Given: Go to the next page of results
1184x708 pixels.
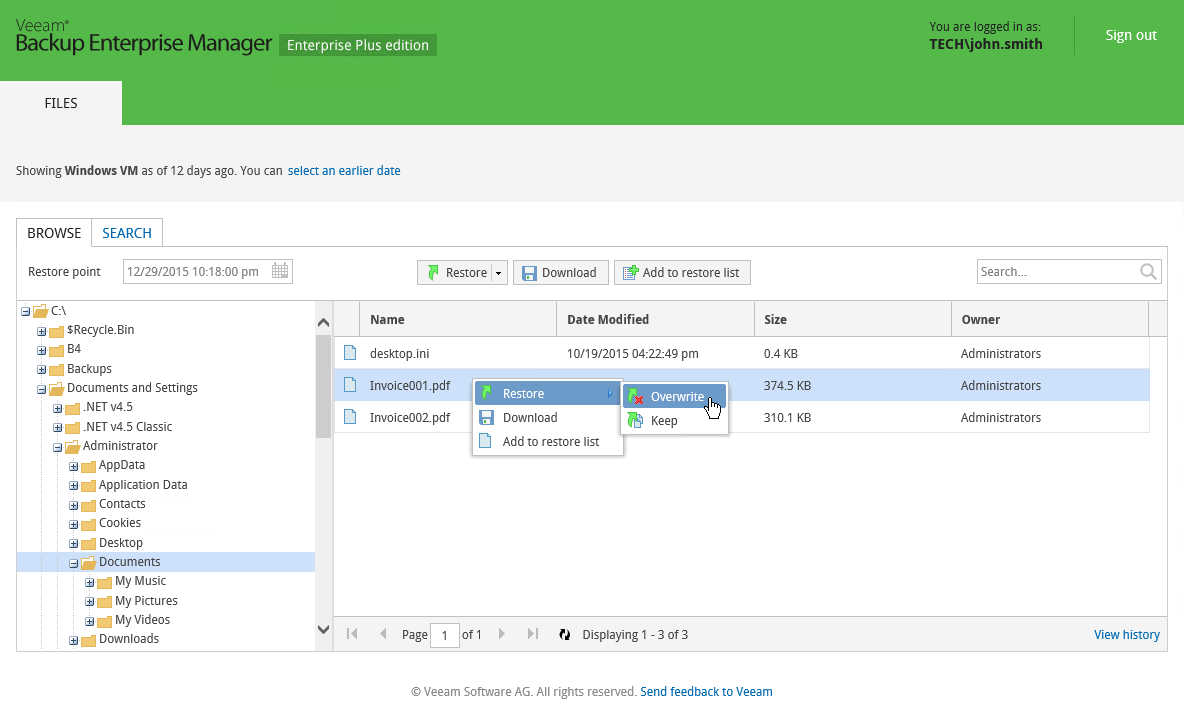Looking at the screenshot, I should [501, 634].
